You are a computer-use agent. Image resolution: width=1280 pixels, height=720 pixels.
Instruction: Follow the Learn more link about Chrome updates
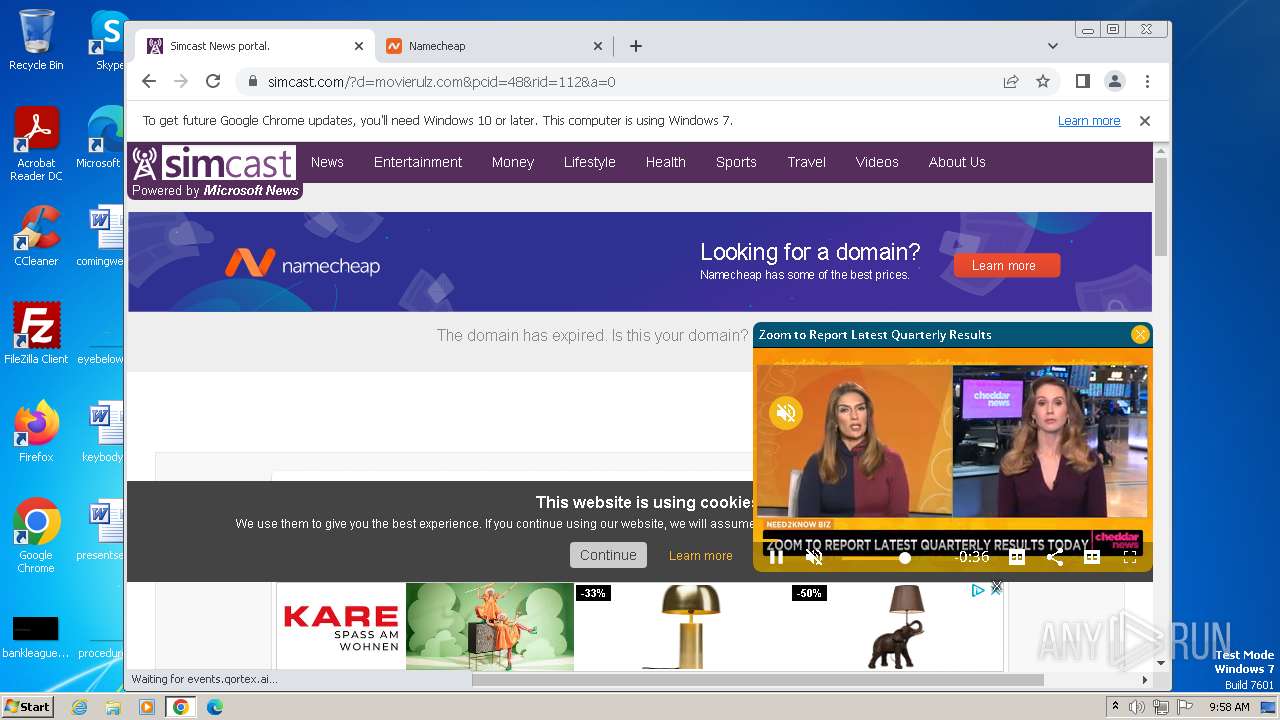pyautogui.click(x=1089, y=120)
